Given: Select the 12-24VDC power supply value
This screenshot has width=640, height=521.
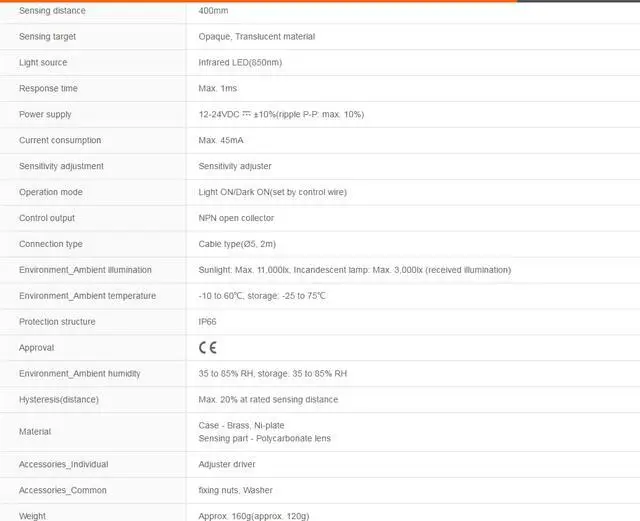Looking at the screenshot, I should pos(281,115).
